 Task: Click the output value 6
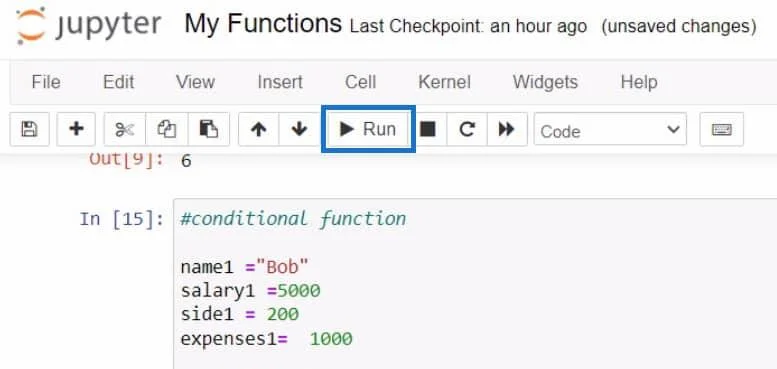click(186, 161)
